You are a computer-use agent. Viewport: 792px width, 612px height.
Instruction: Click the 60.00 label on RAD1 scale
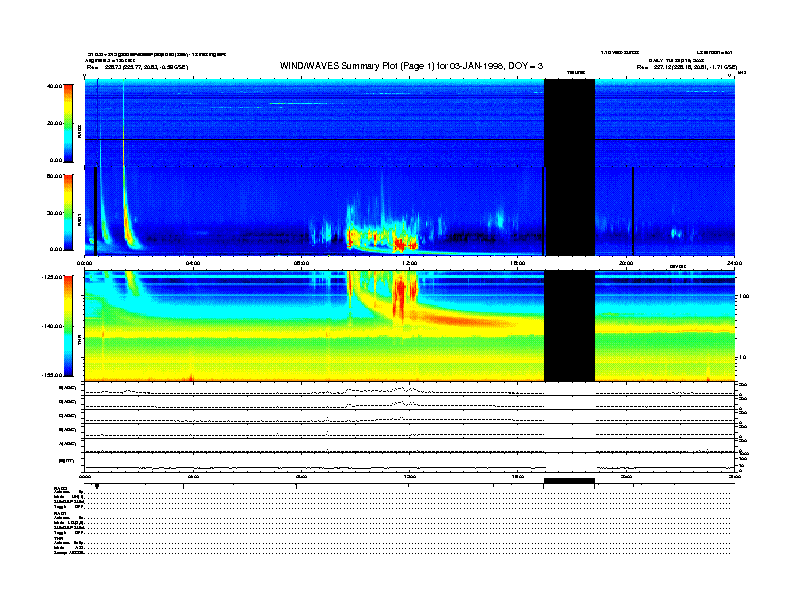54,176
